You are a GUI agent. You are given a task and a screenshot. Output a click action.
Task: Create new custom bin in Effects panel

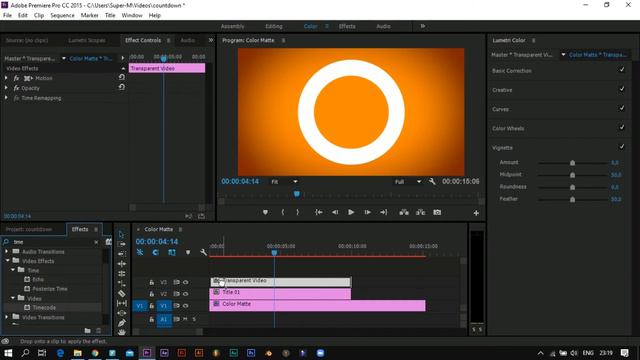87,331
